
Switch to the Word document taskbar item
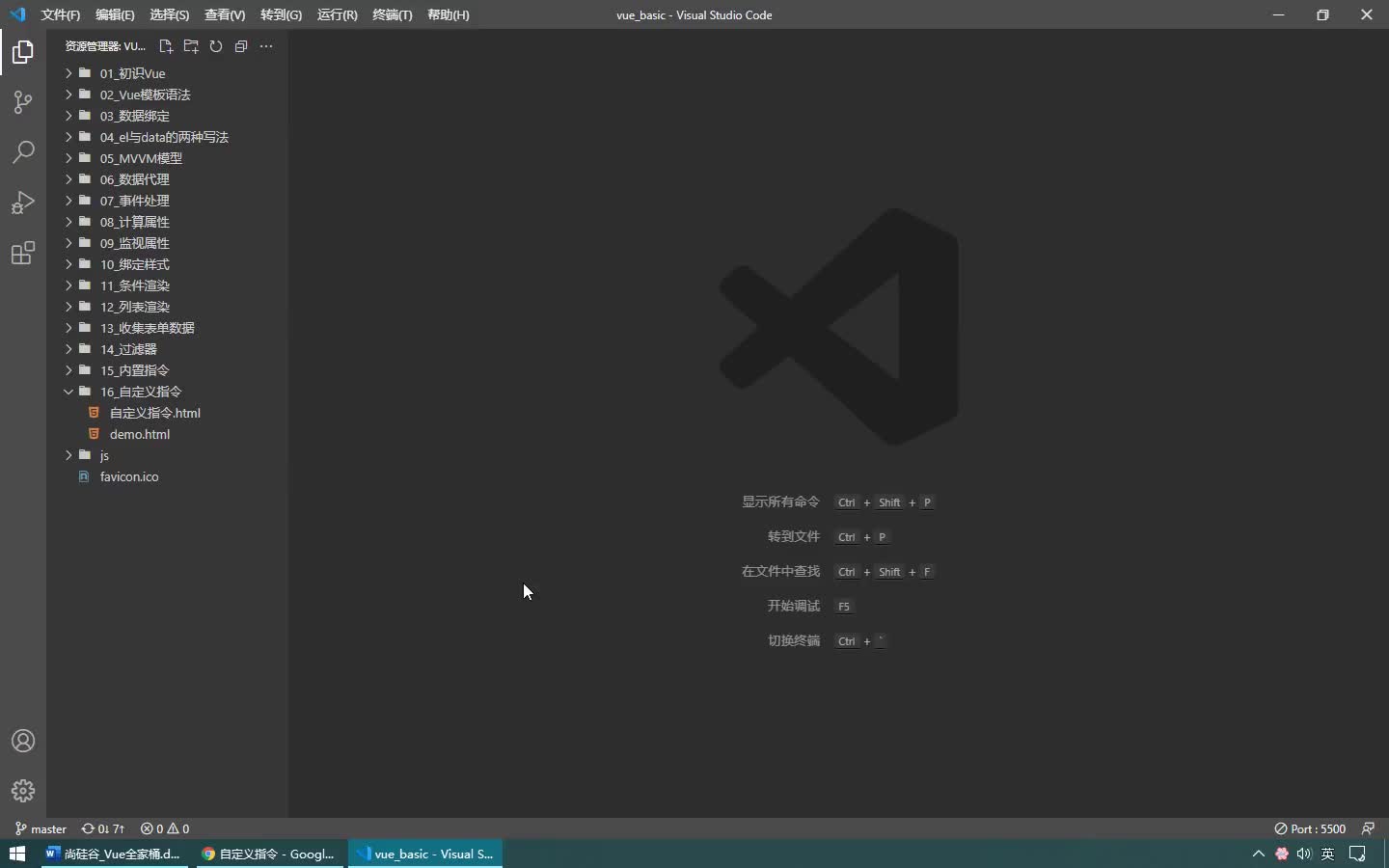[114, 854]
